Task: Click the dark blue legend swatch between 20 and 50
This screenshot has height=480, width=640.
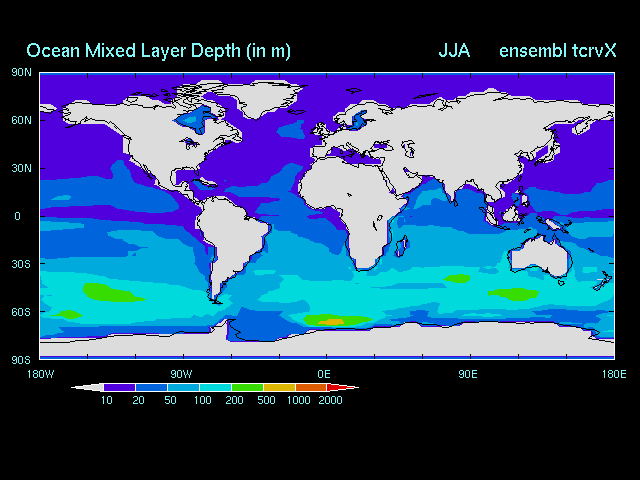Action: coord(152,387)
